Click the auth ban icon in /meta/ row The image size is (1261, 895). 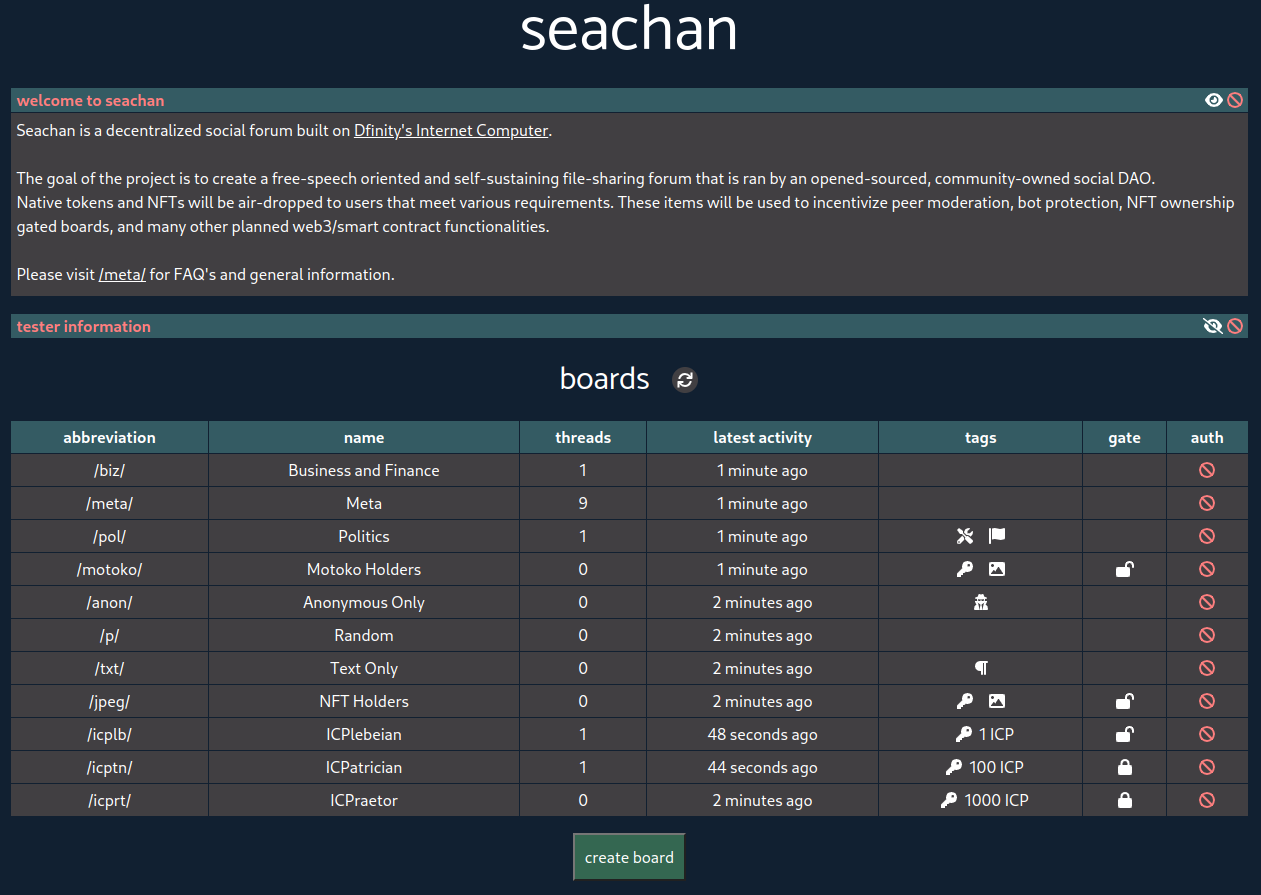1207,503
